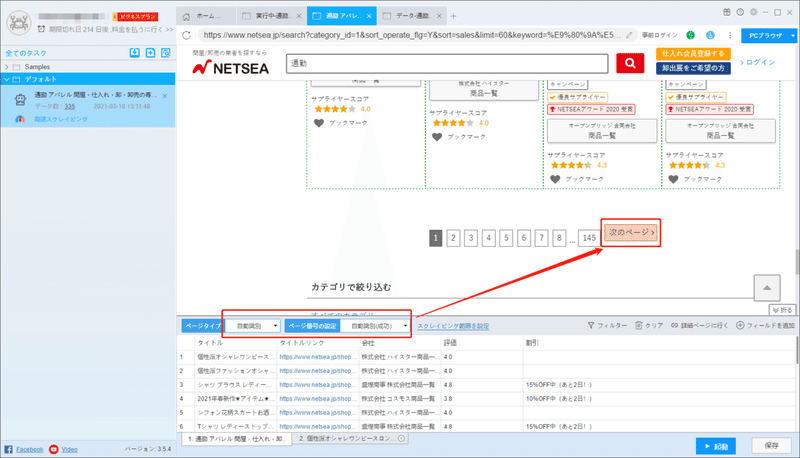
Task: Click the data count 335 link
Action: pos(70,107)
